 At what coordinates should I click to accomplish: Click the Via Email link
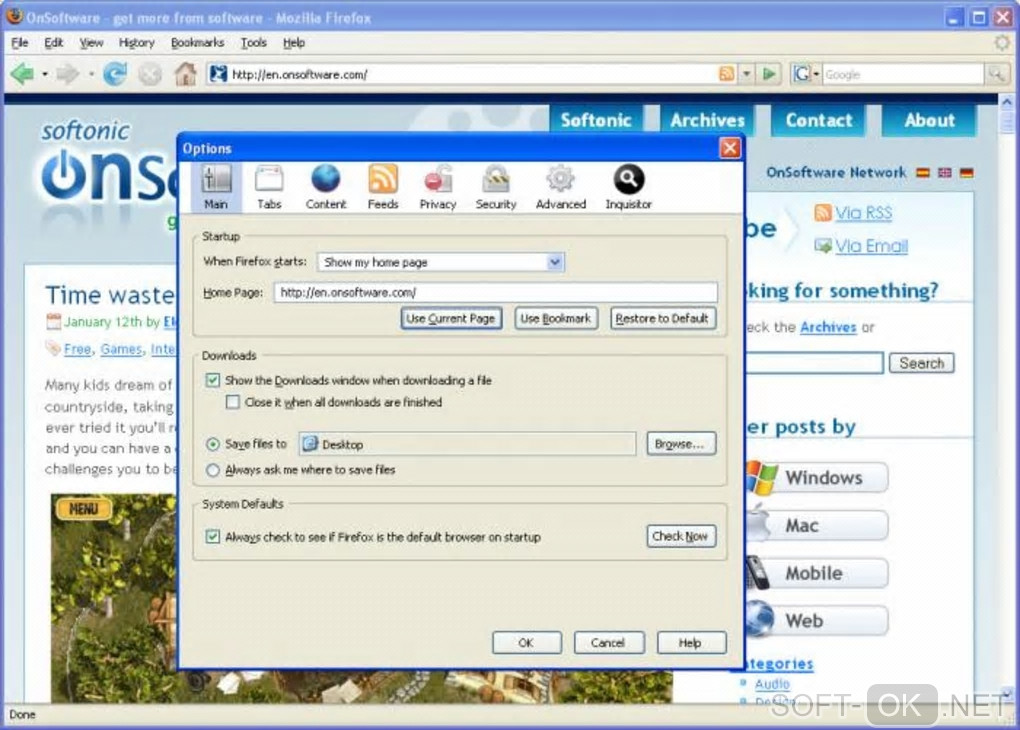point(871,246)
